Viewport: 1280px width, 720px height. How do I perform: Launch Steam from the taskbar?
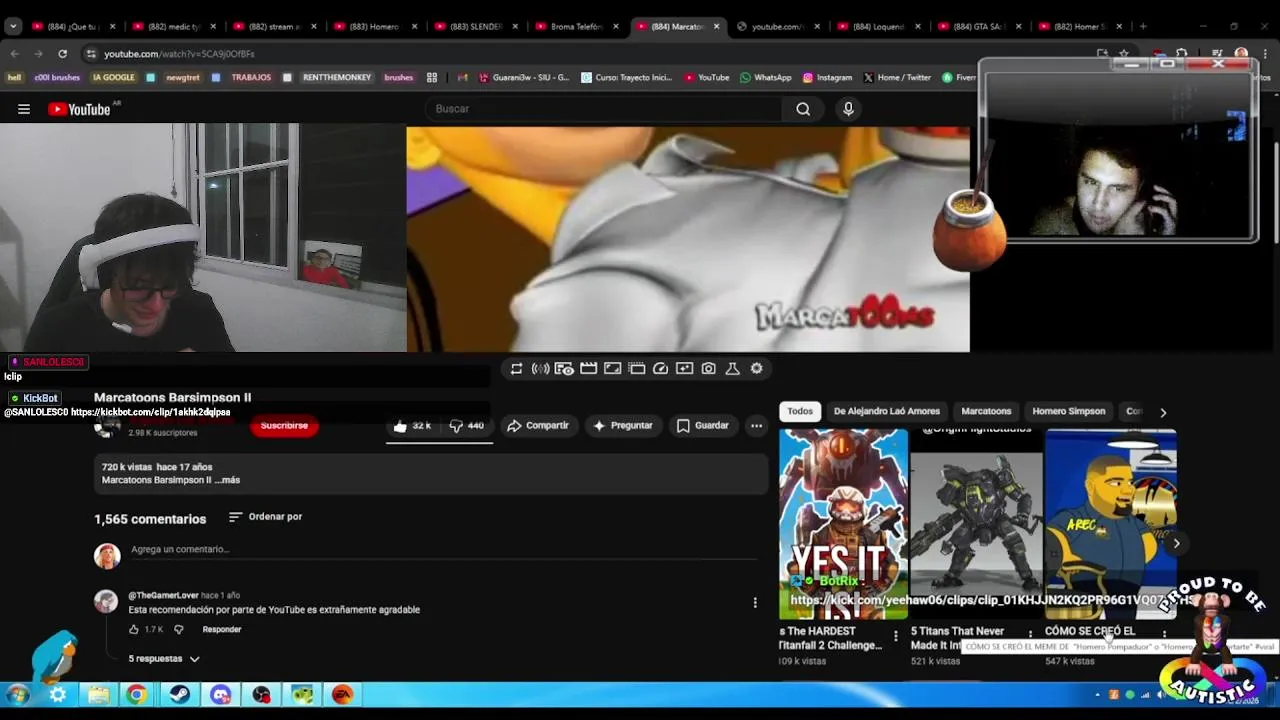[x=180, y=695]
